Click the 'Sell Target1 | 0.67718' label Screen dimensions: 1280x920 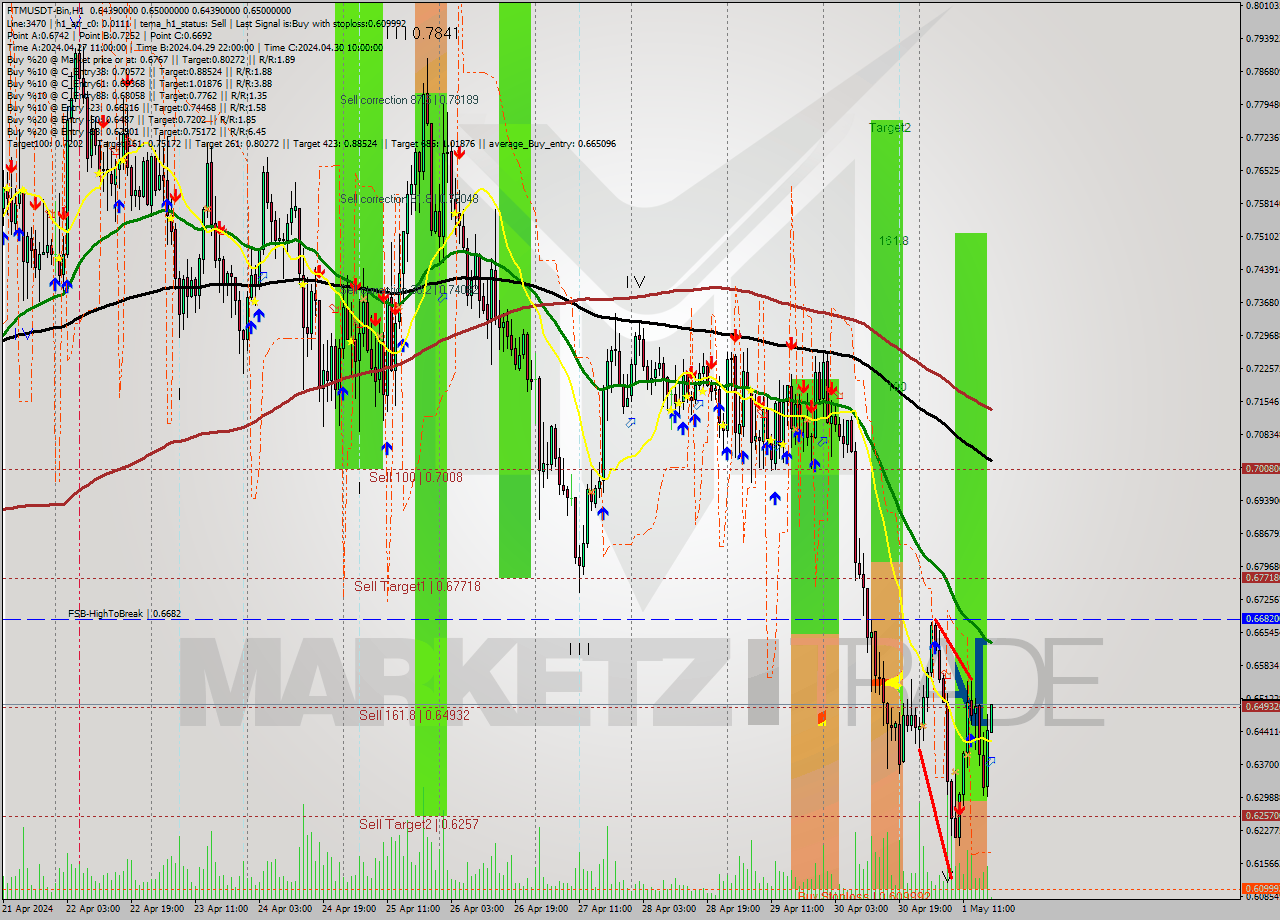tap(417, 586)
